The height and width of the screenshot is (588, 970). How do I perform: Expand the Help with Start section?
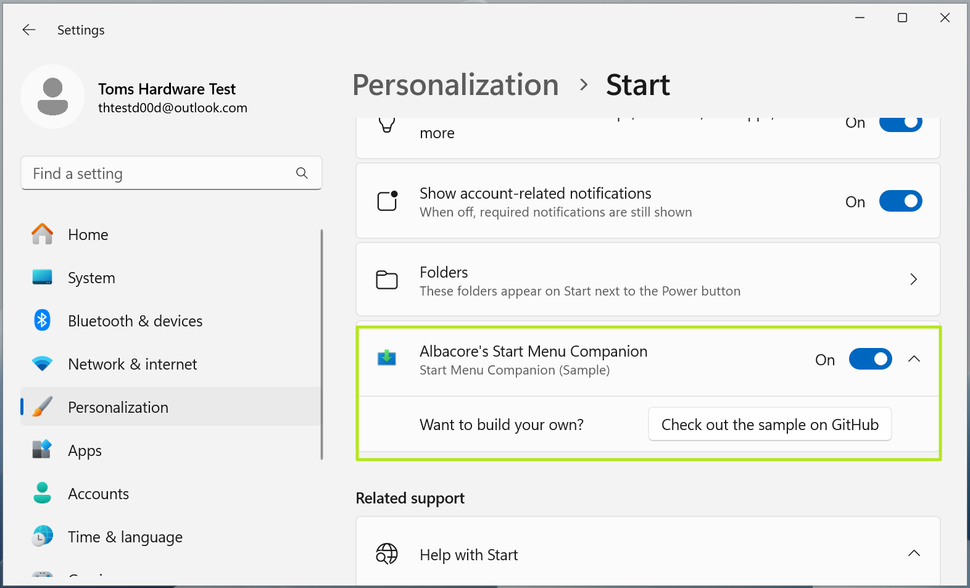[x=913, y=553]
